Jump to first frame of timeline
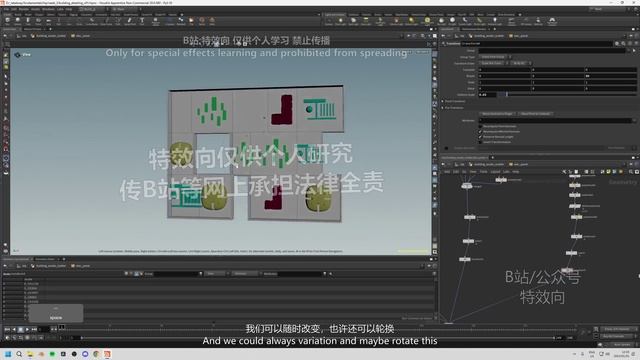Viewport: 640px width, 360px height. pyautogui.click(x=7, y=329)
